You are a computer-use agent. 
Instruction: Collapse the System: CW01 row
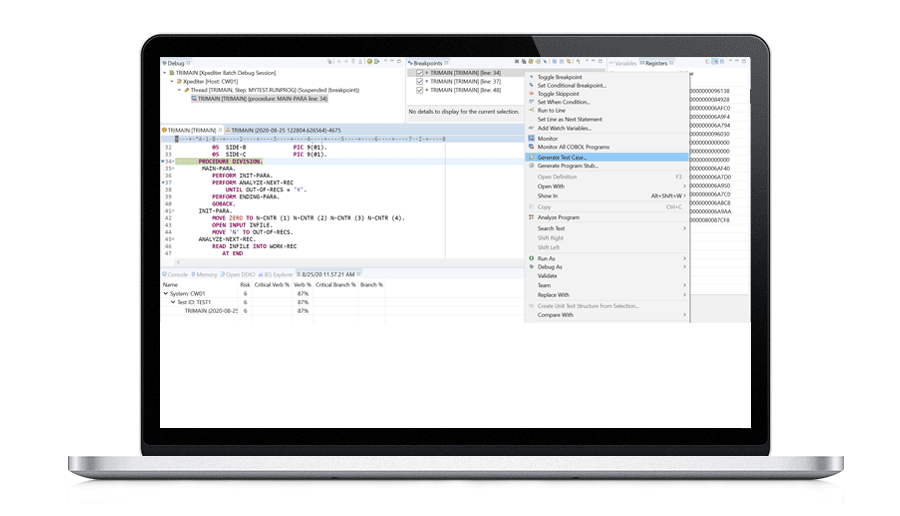coord(166,293)
